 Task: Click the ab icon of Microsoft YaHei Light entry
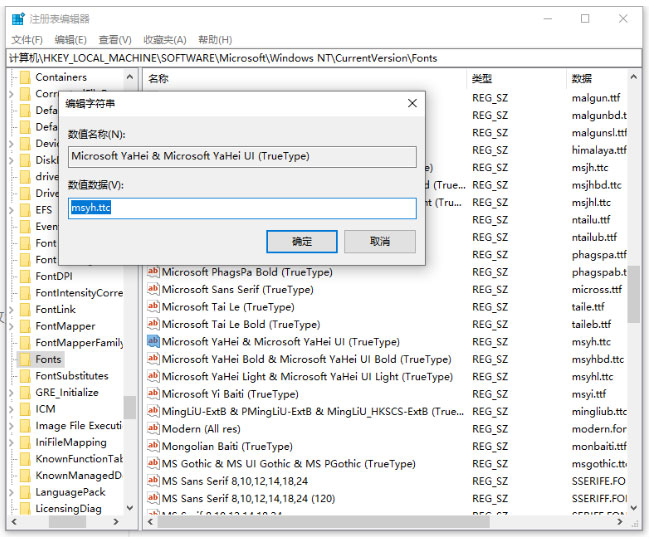pyautogui.click(x=153, y=376)
